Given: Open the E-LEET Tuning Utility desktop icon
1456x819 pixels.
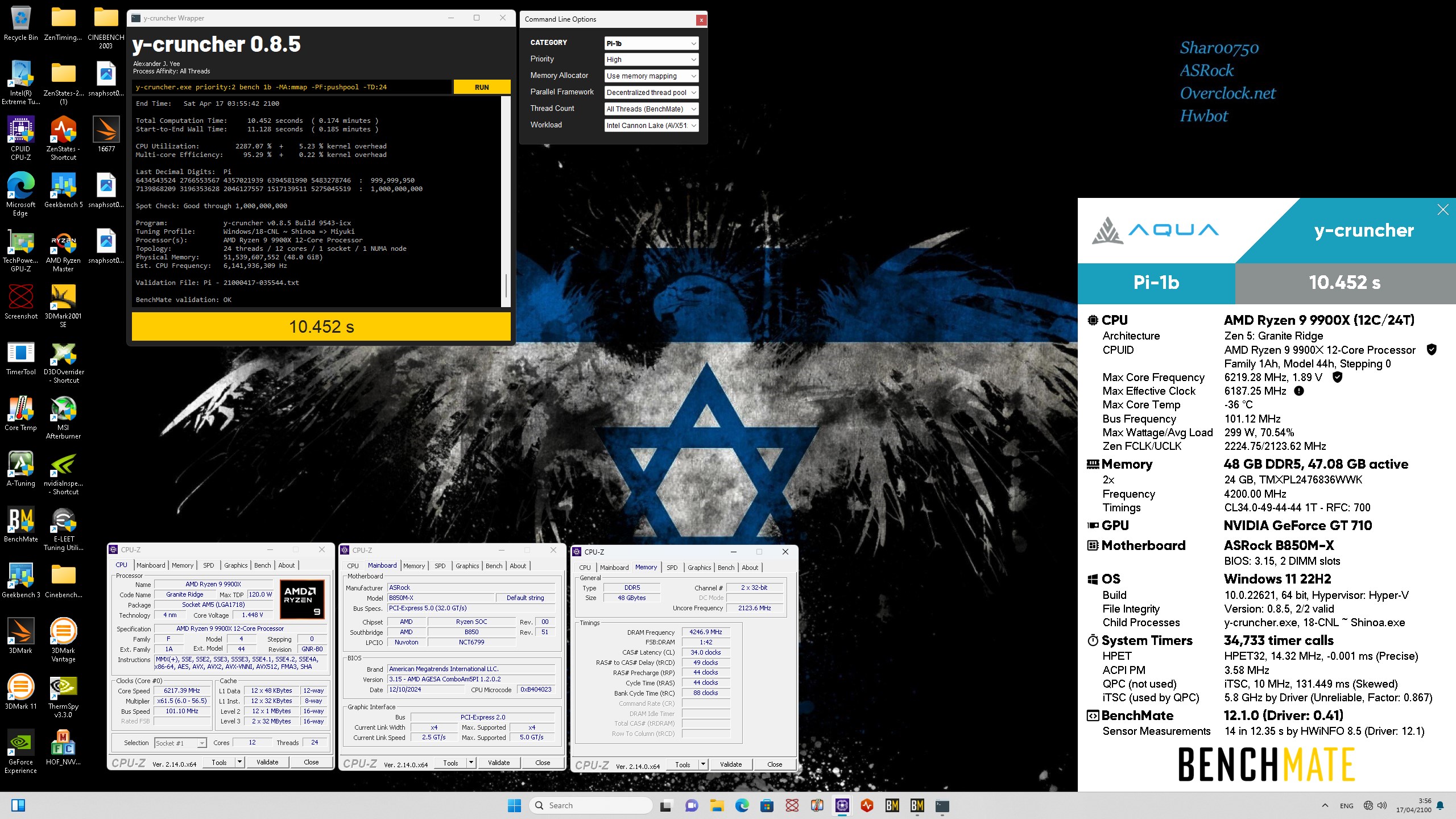Looking at the screenshot, I should pos(63,529).
